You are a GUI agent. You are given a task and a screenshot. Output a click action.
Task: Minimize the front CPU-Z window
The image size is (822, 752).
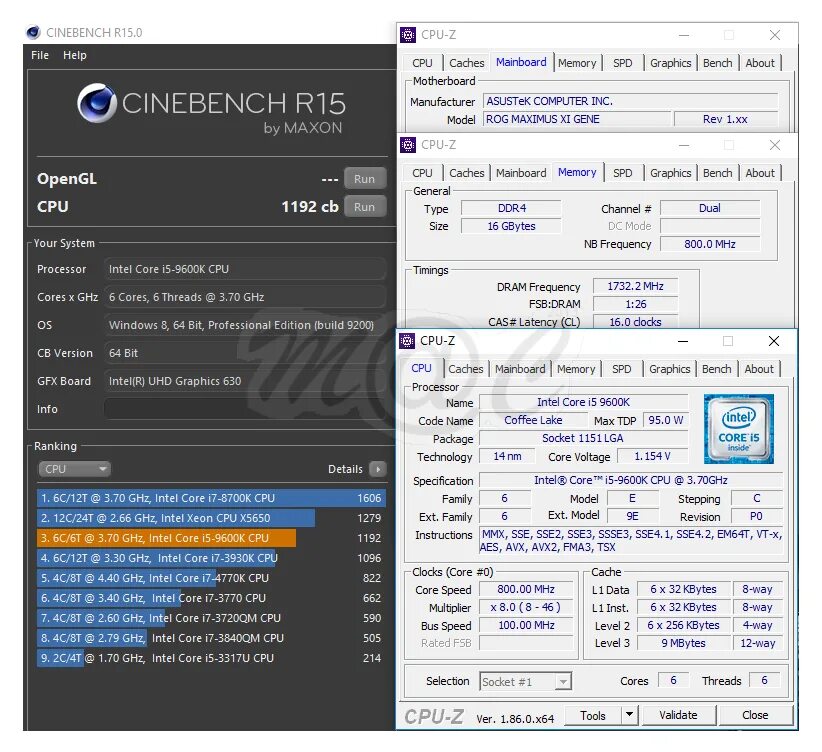click(683, 341)
